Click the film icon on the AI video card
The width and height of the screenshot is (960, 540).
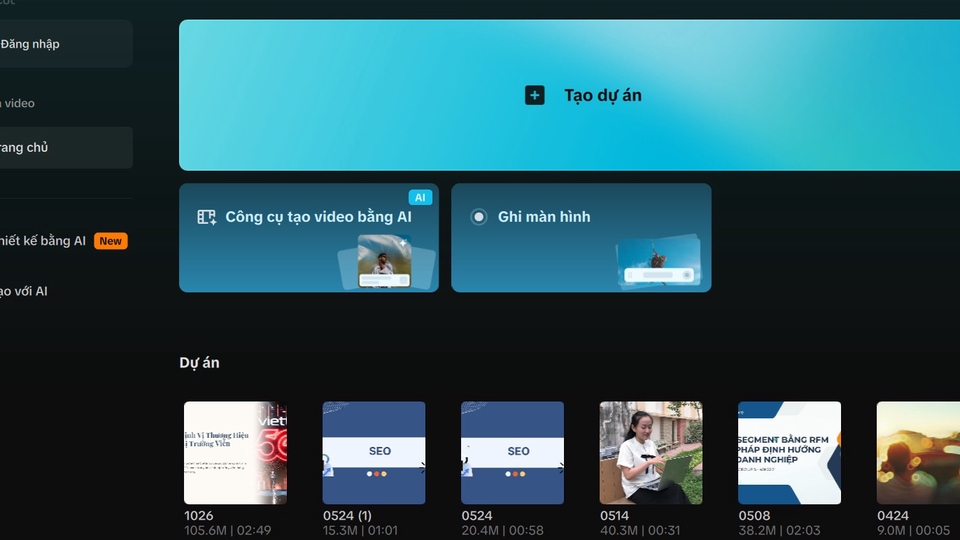(207, 217)
